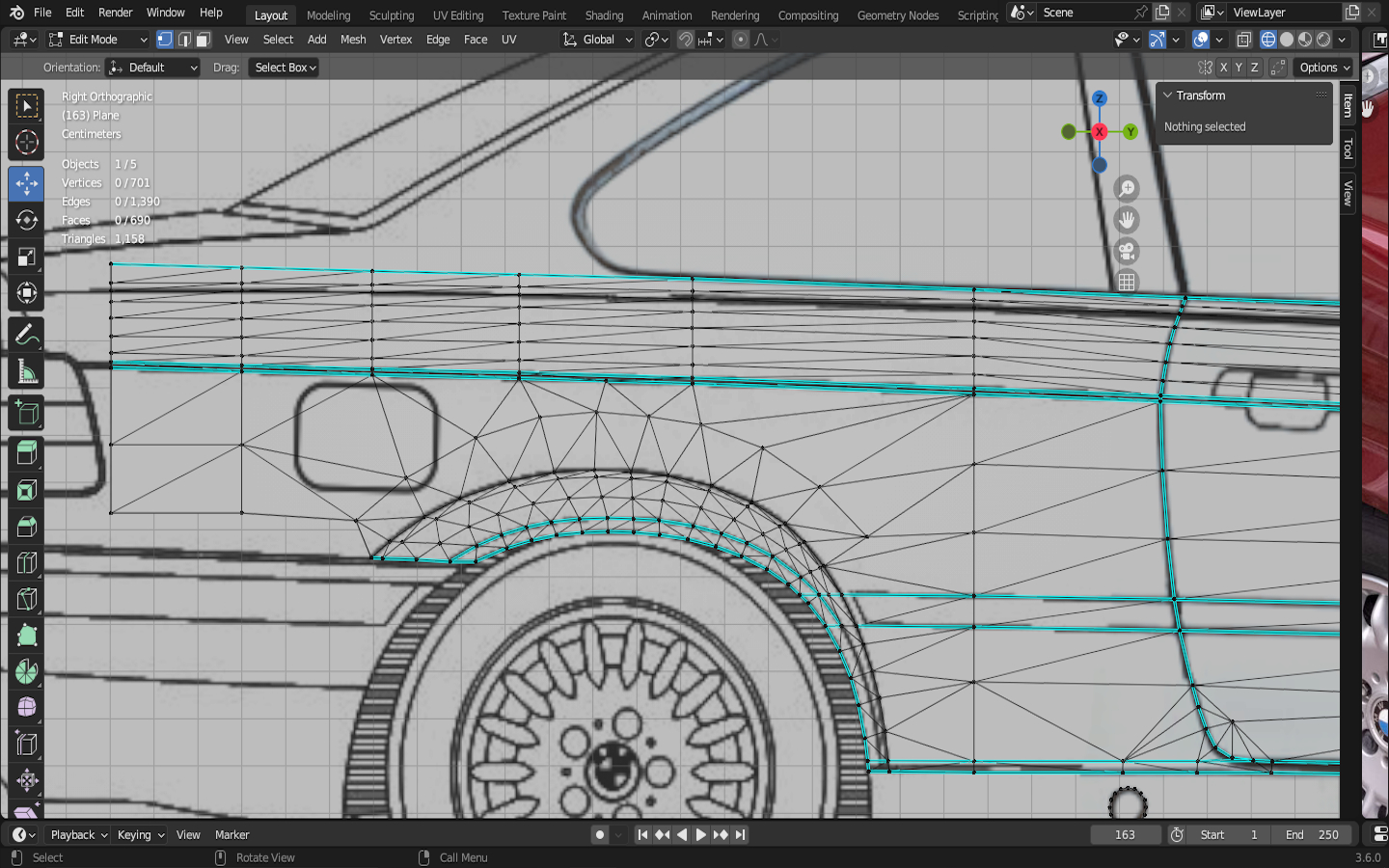Open the Mesh menu in viewport header
Viewport: 1389px width, 868px height.
(353, 40)
